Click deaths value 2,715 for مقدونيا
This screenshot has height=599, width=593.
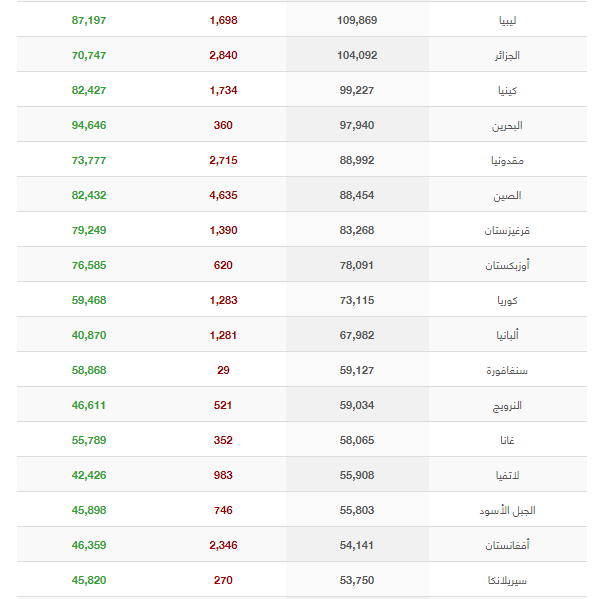click(223, 160)
